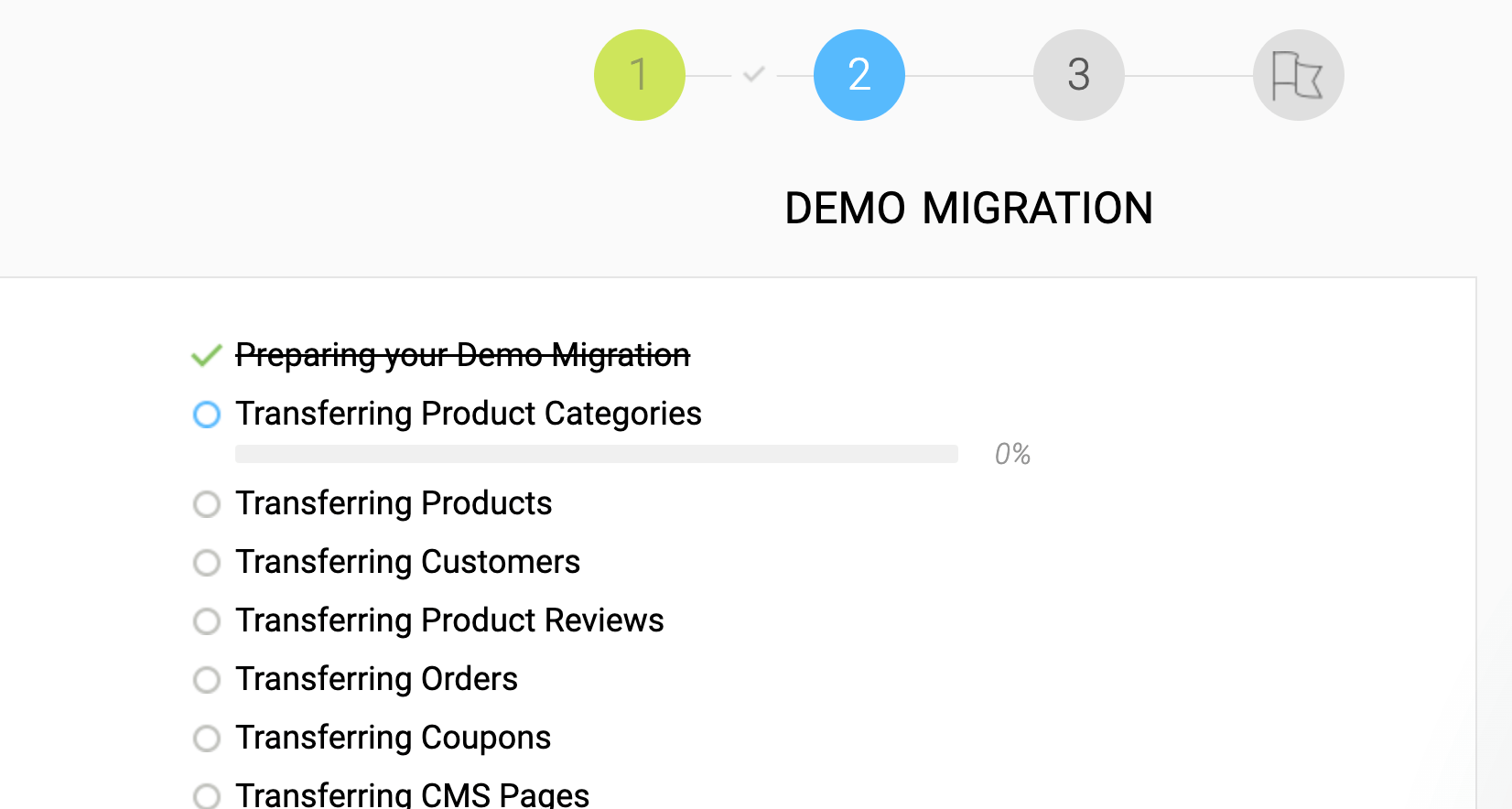
Task: Select the radio beside Transferring Customers
Action: 207,562
